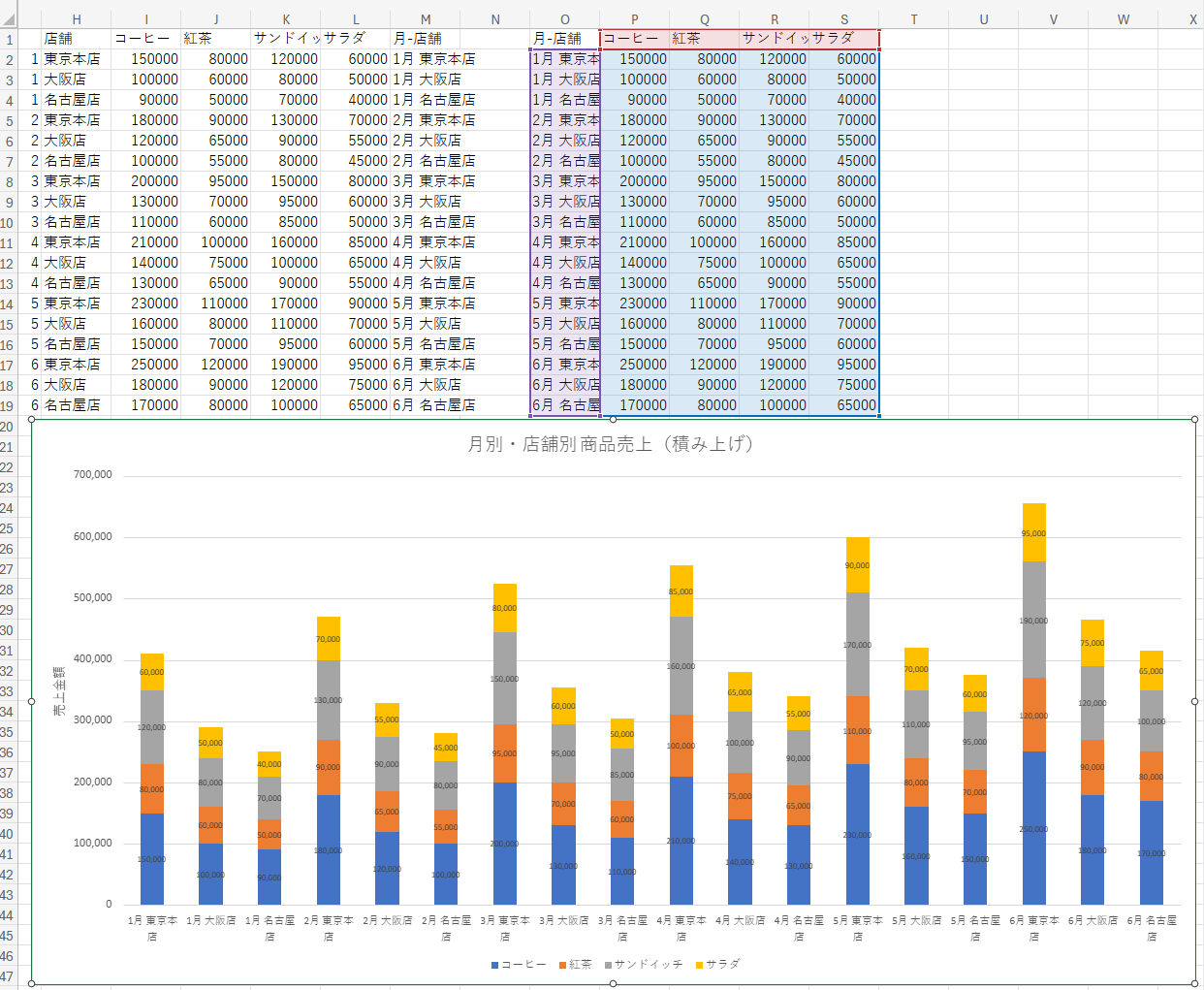Select cell O1 header 月-店舗 in column O

(564, 39)
